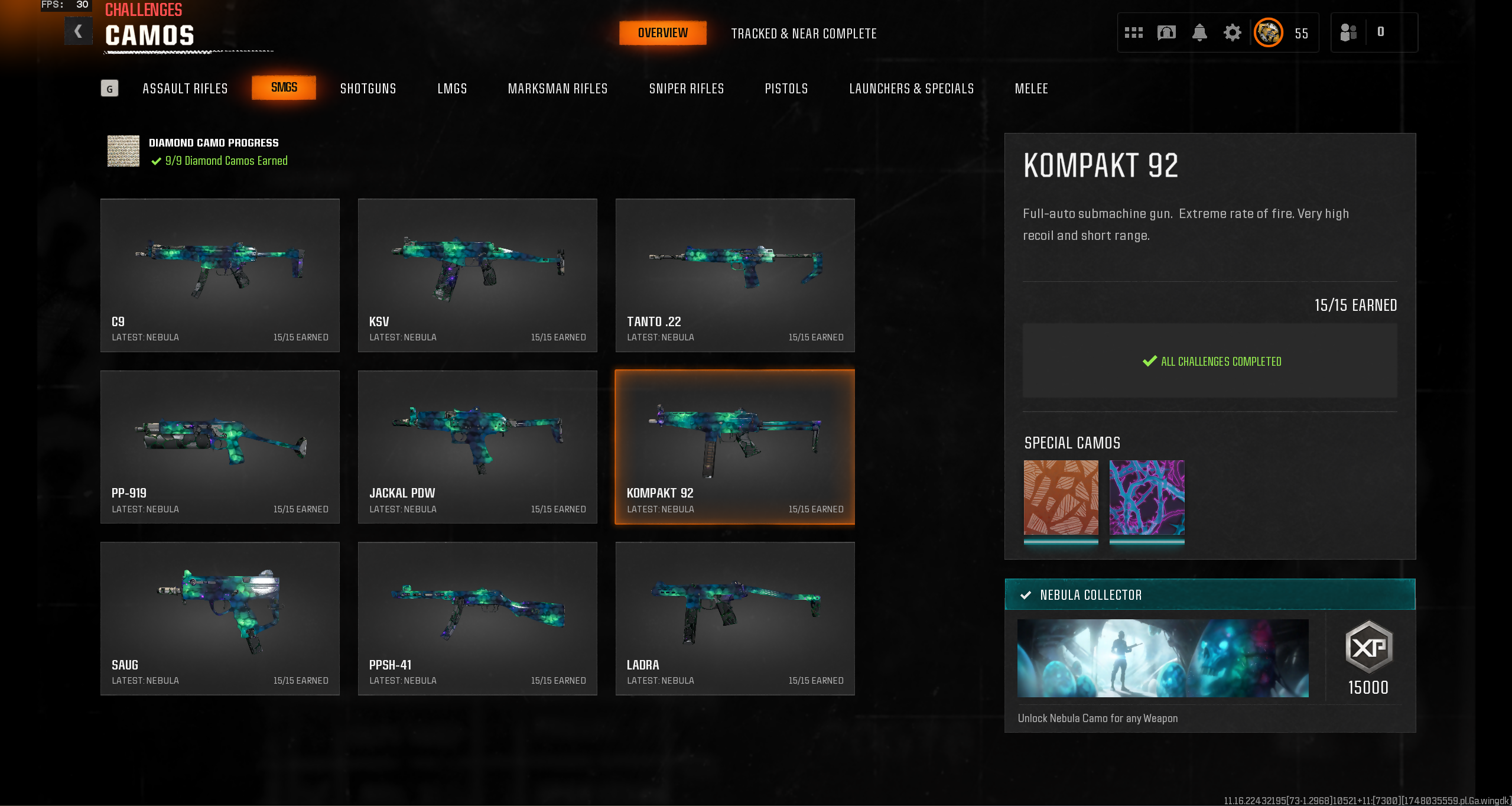Click the back arrow beside CAMOS

[78, 31]
